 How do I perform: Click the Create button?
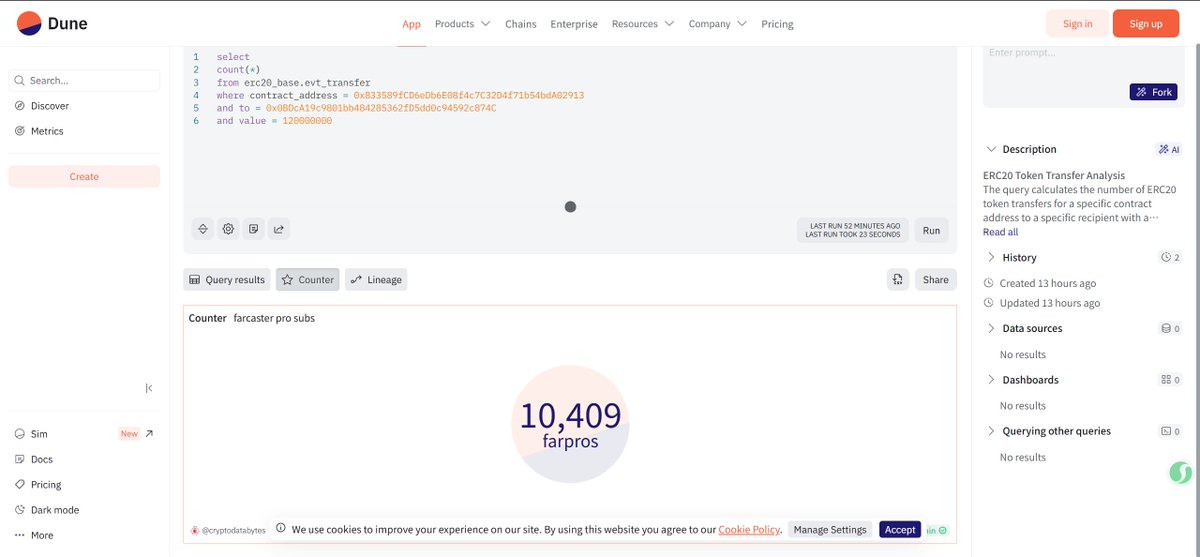point(84,176)
